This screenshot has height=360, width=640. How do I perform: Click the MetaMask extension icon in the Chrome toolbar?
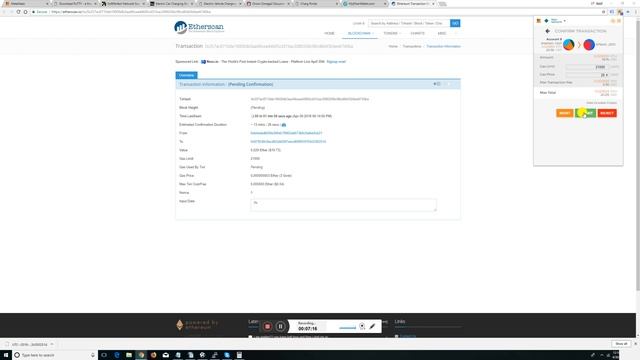620,12
